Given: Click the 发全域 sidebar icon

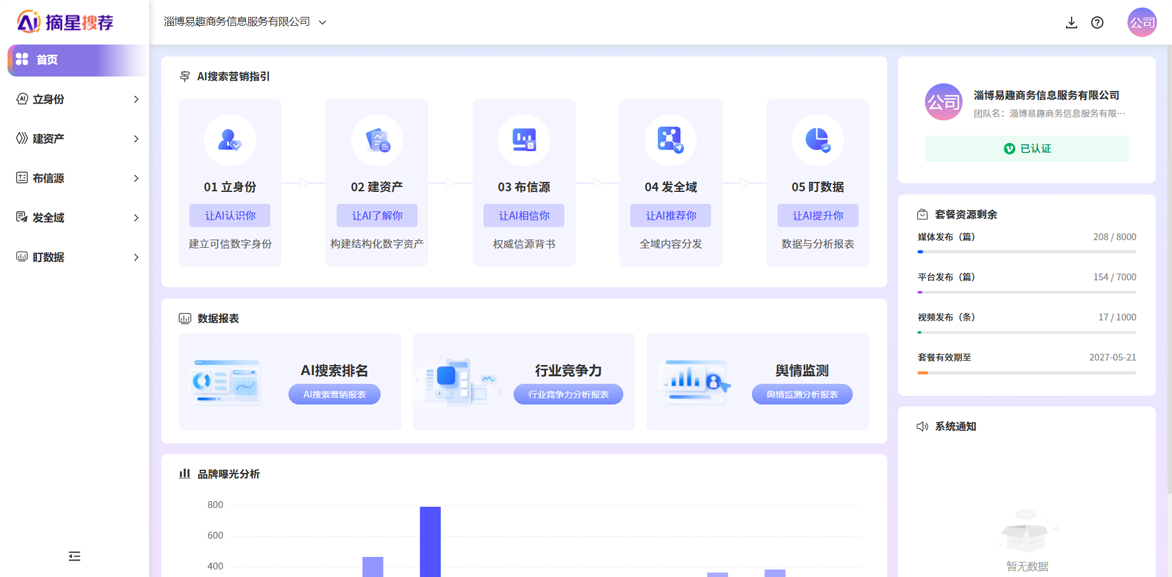Looking at the screenshot, I should click(x=22, y=217).
